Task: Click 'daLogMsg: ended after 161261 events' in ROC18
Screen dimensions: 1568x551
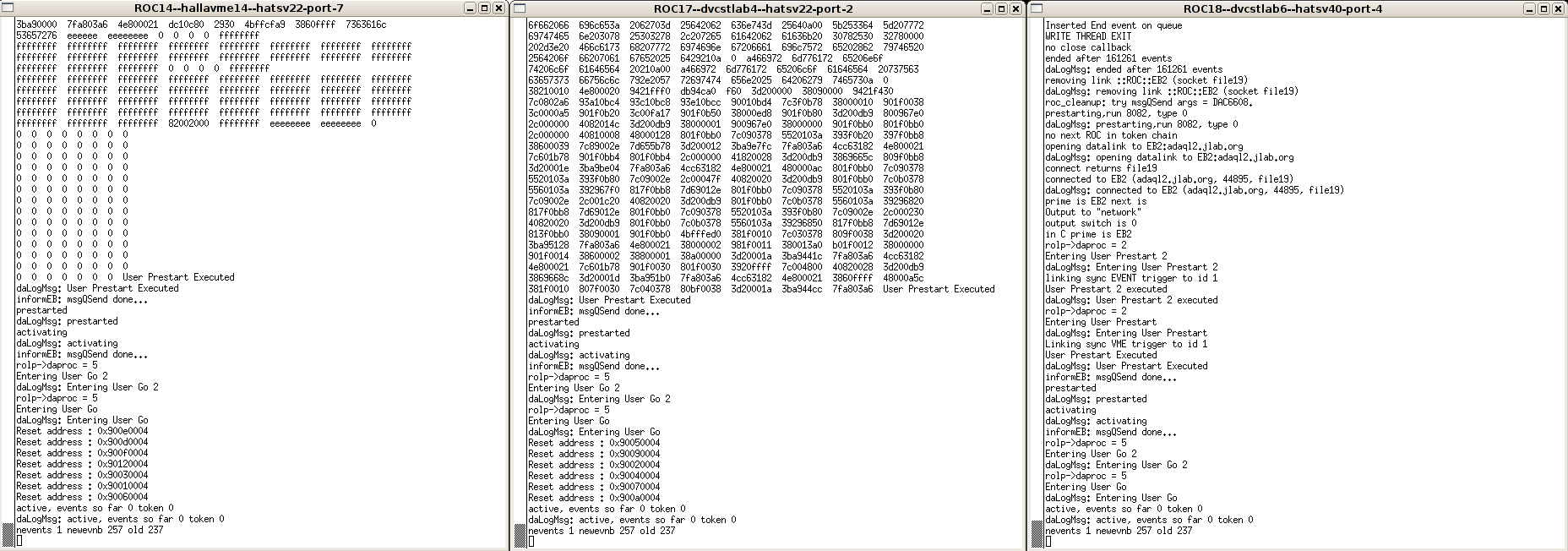Action: tap(1134, 69)
